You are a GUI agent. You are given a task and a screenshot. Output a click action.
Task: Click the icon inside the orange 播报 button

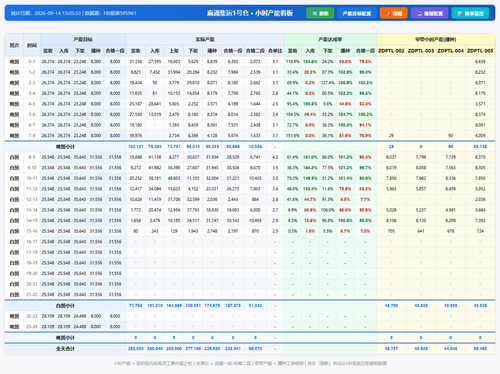coord(388,14)
